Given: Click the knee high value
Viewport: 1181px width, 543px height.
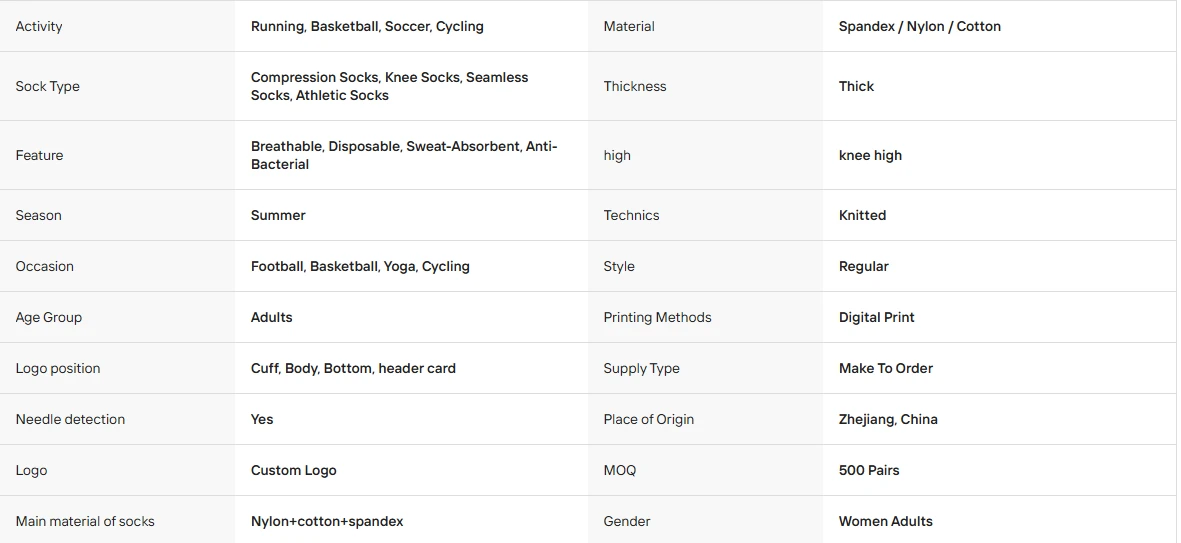Looking at the screenshot, I should [870, 155].
